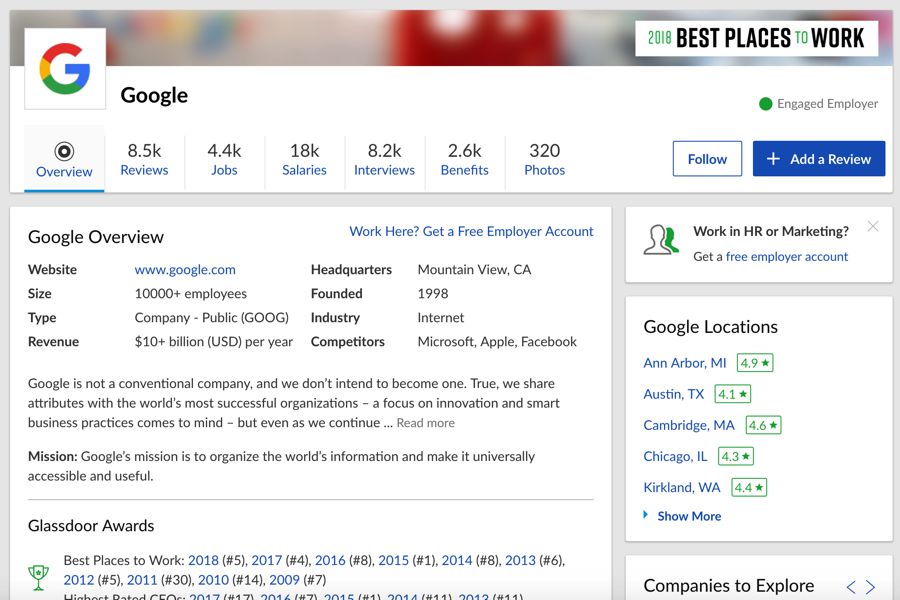Open the 8.2k Interviews tab
The height and width of the screenshot is (600, 900).
pos(385,159)
